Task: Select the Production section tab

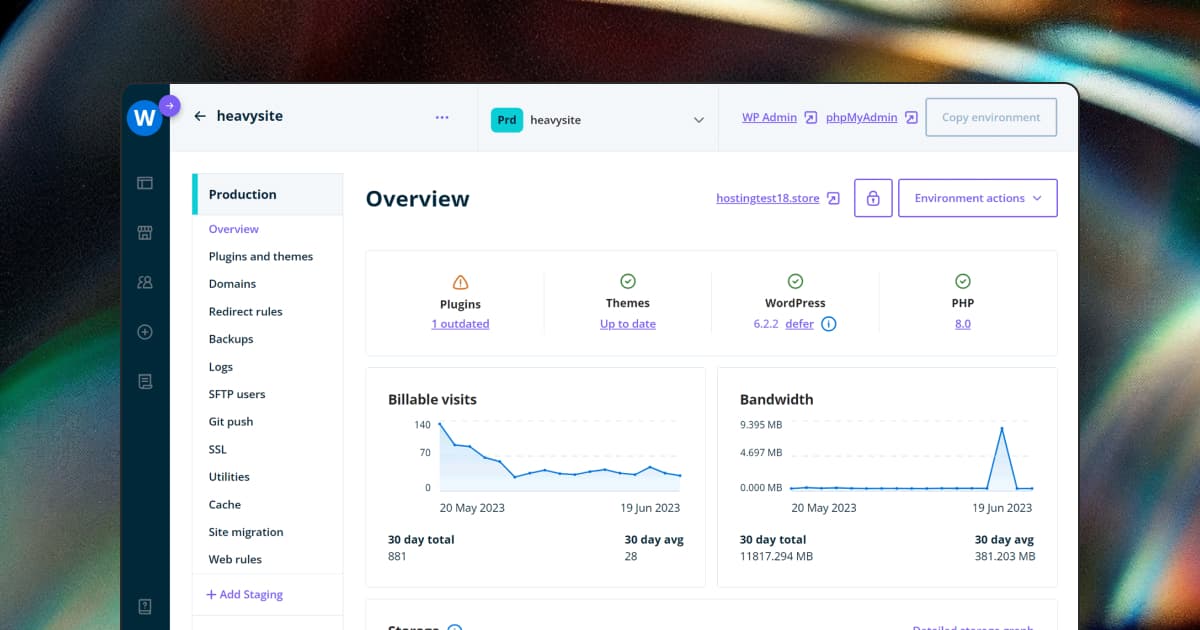Action: pyautogui.click(x=268, y=194)
